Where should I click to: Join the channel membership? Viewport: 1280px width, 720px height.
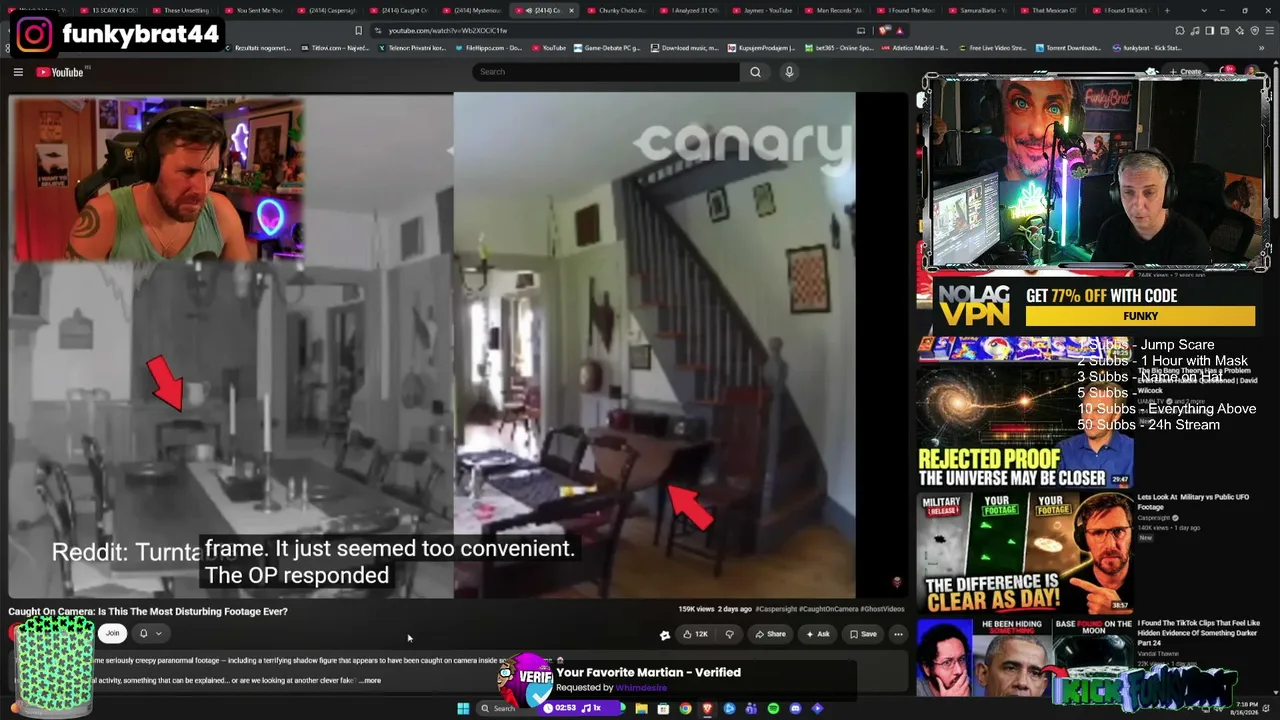[112, 633]
